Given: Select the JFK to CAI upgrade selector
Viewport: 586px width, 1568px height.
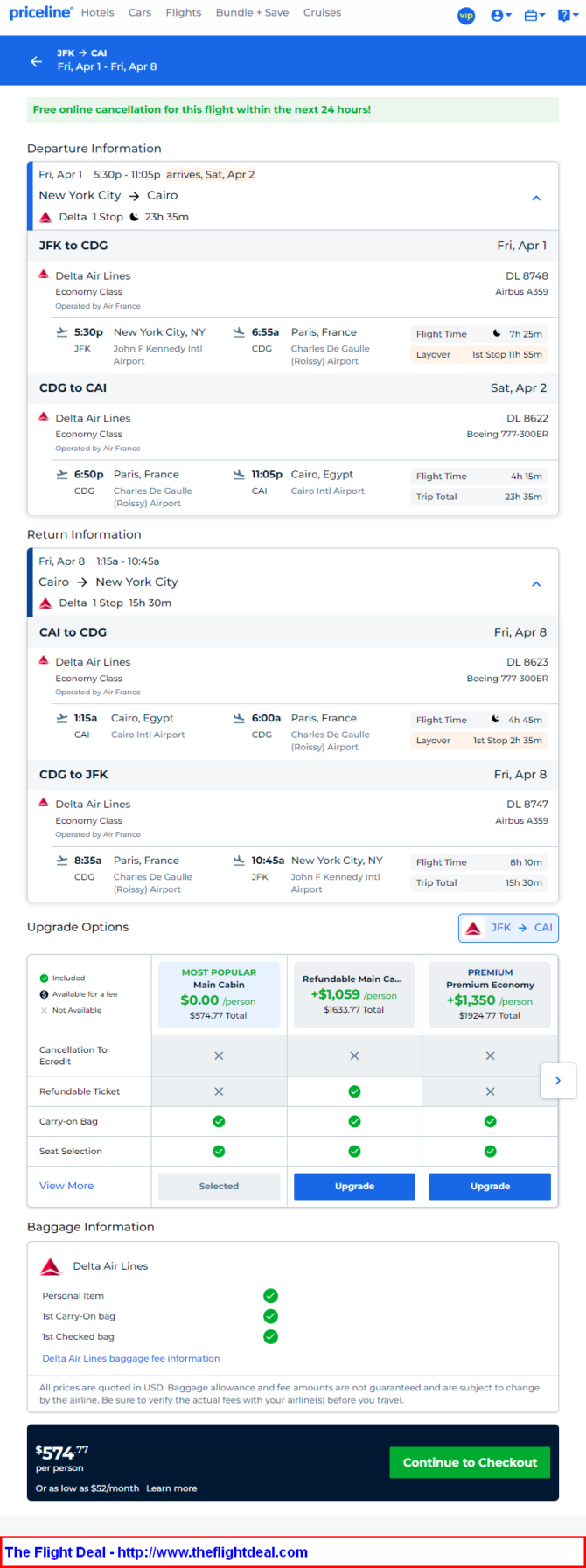Looking at the screenshot, I should (x=508, y=928).
